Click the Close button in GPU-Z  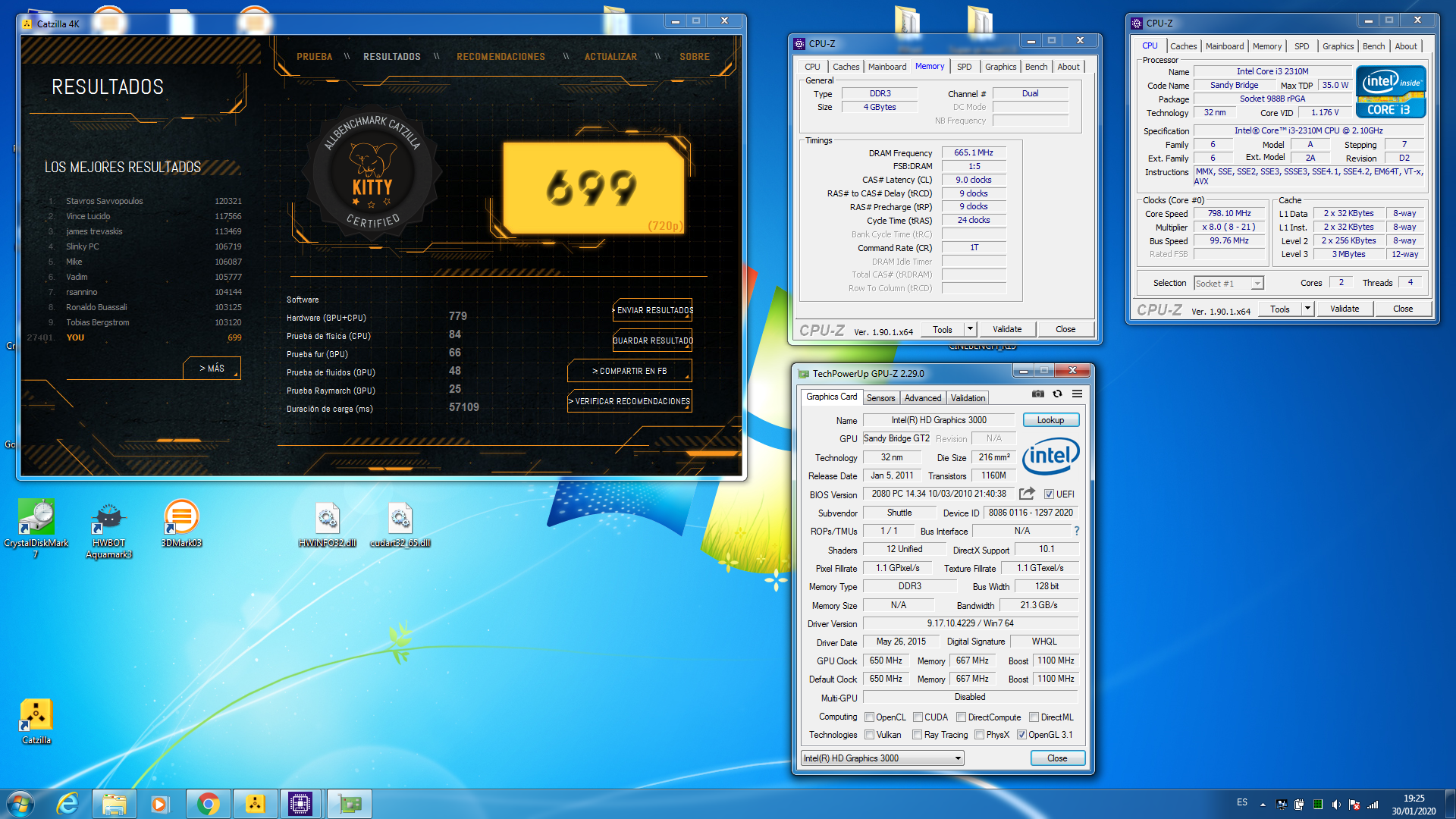1057,758
